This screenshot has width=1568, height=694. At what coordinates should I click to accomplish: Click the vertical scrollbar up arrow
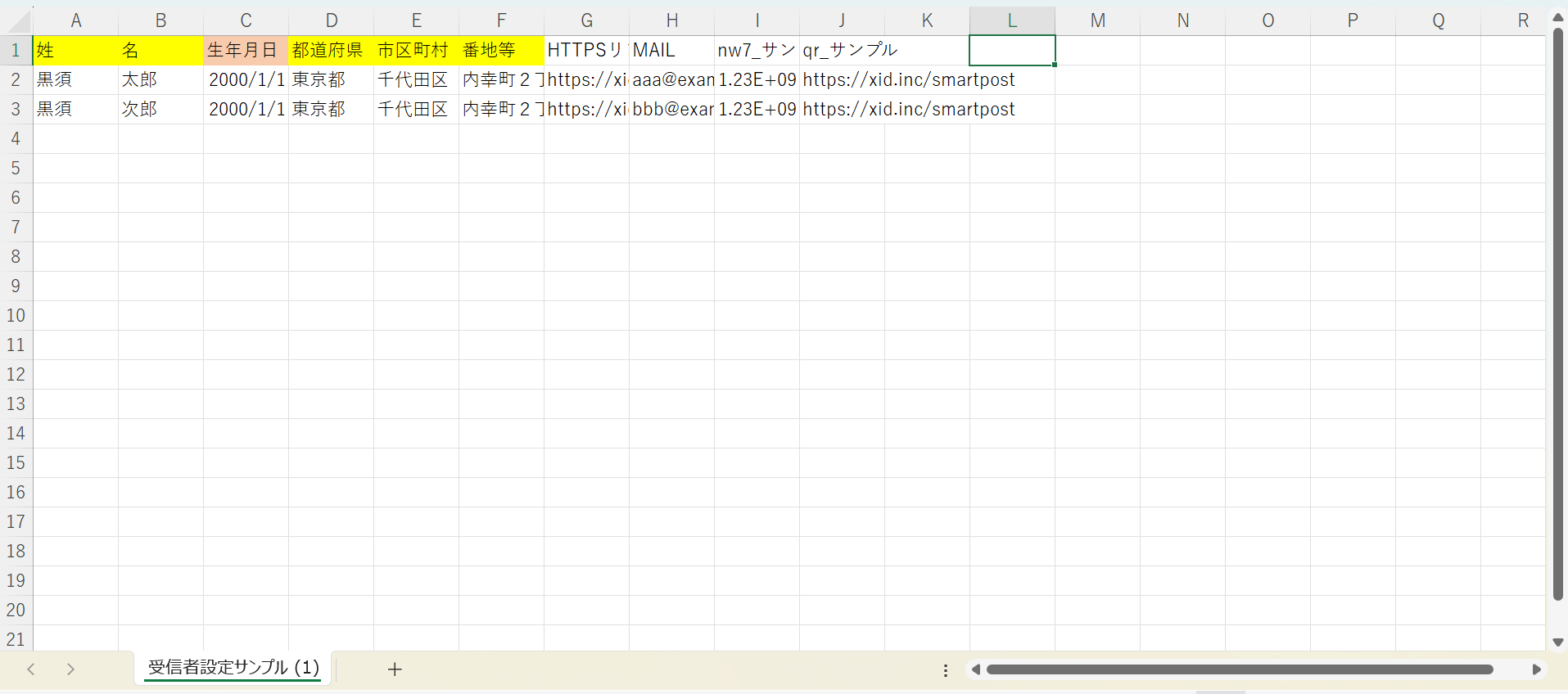(x=1558, y=17)
